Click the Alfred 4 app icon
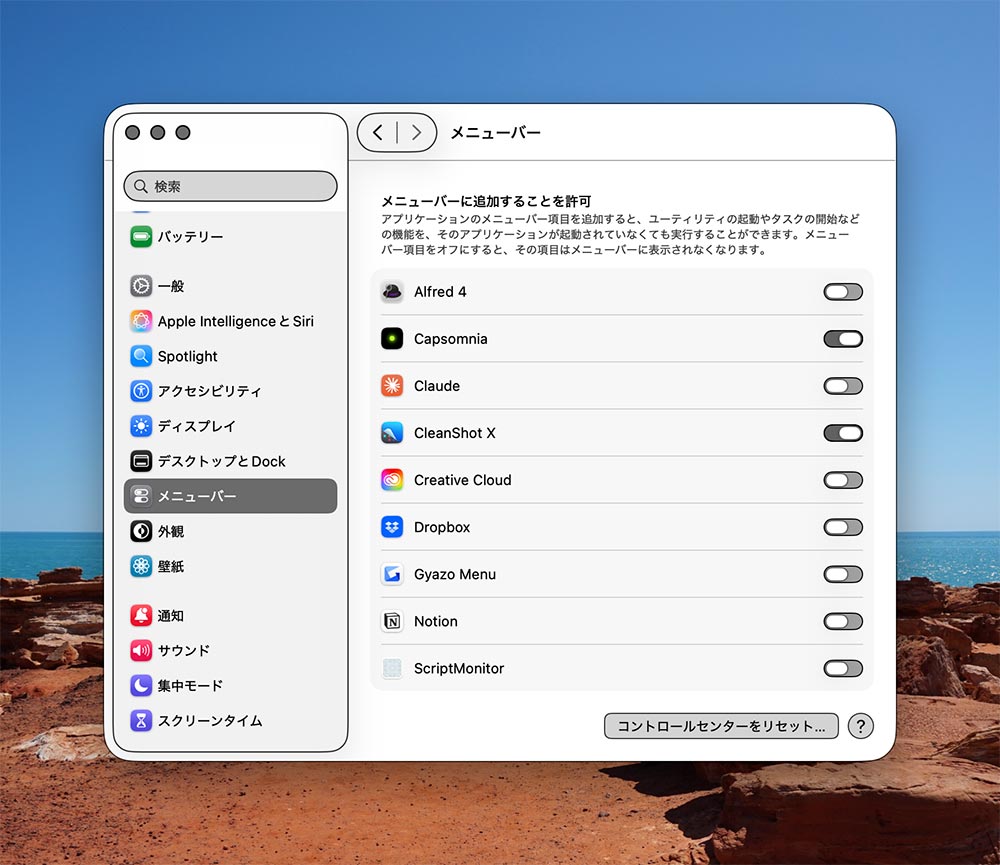Viewport: 1000px width, 865px height. click(392, 292)
